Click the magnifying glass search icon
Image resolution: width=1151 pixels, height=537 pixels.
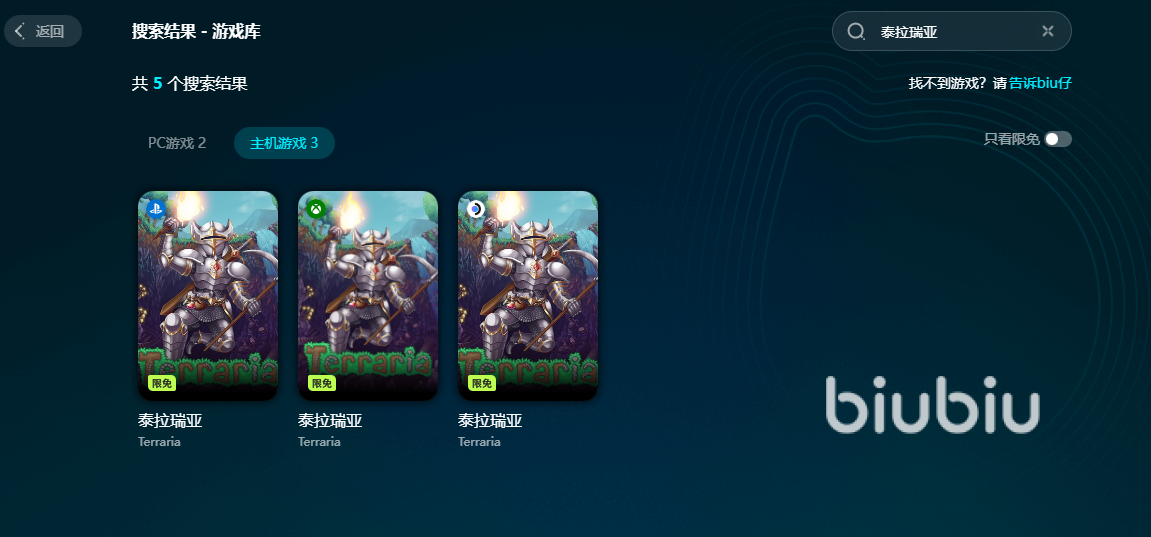coord(856,31)
